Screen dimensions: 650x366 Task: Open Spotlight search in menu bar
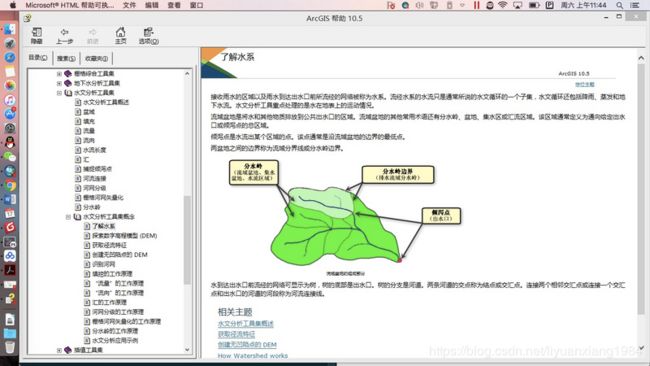[619, 5]
